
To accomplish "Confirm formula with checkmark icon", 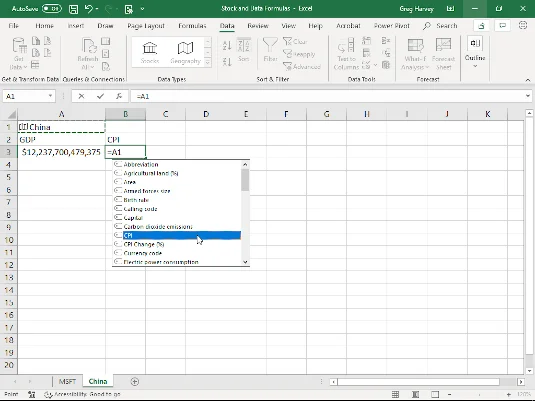I will pos(100,96).
